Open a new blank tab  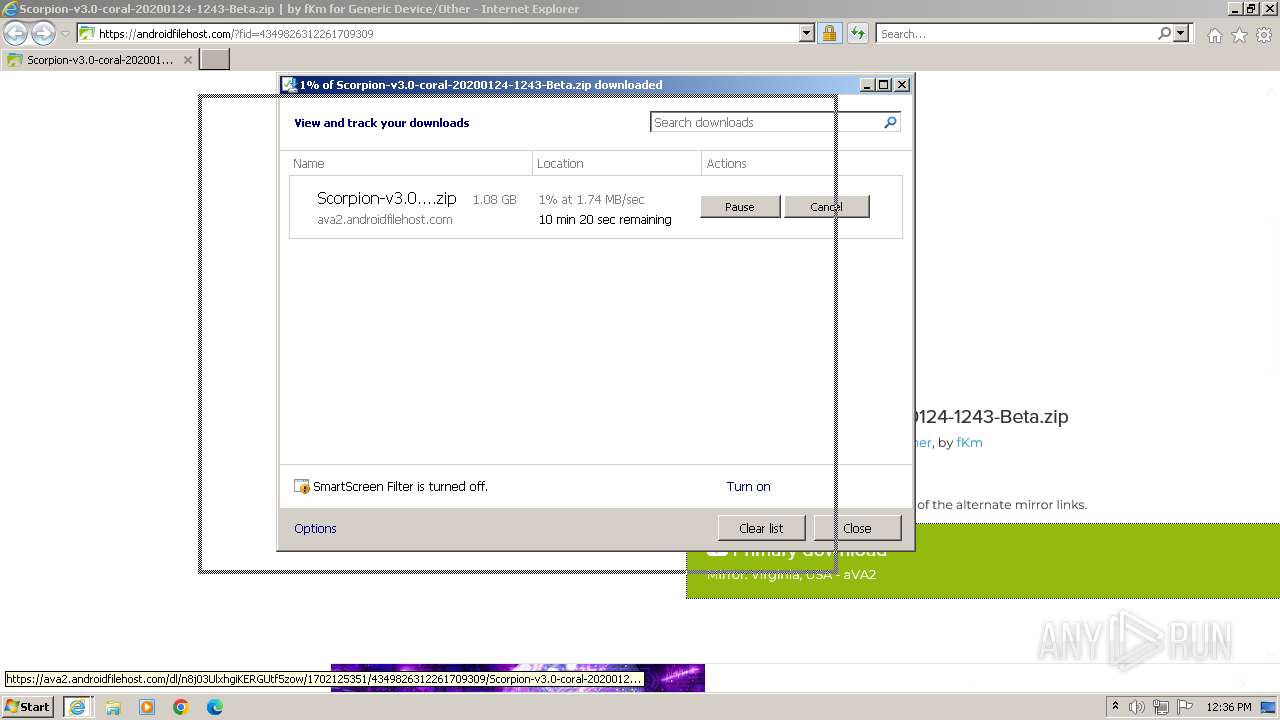click(215, 60)
